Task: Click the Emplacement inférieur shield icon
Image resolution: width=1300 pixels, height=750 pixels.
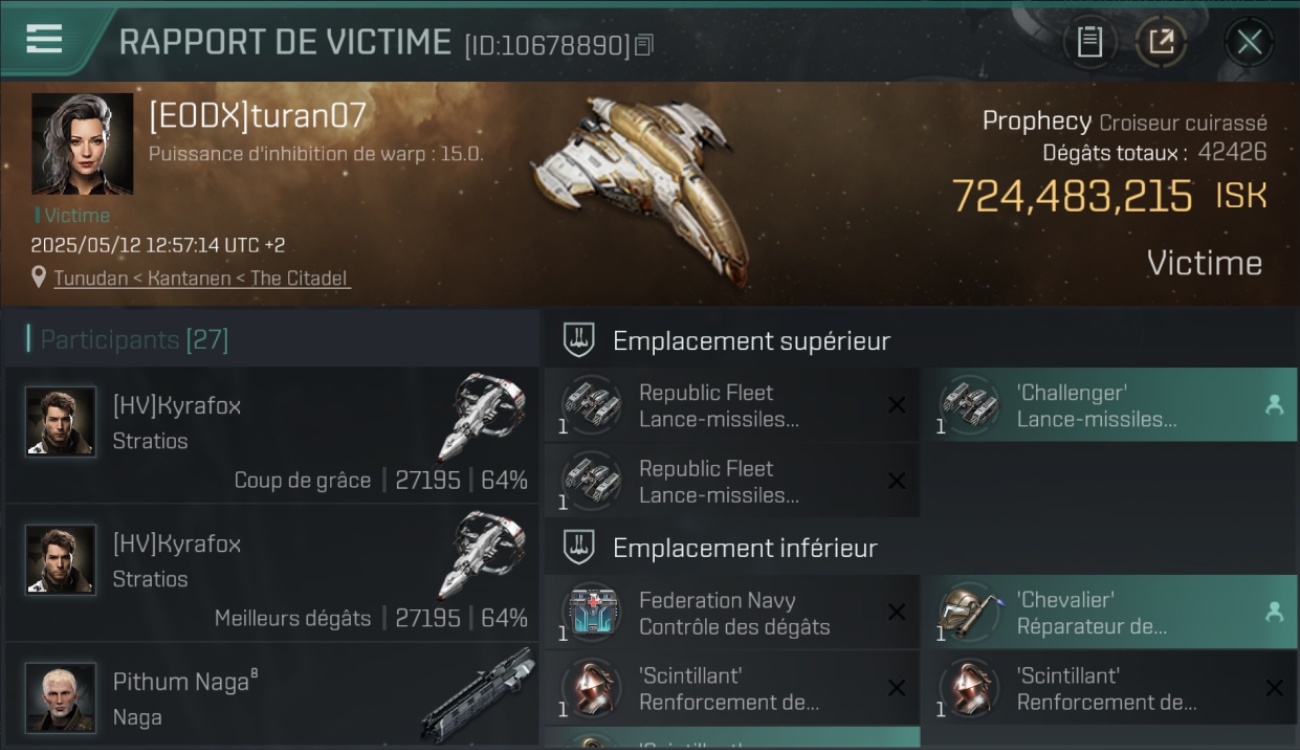Action: click(579, 547)
